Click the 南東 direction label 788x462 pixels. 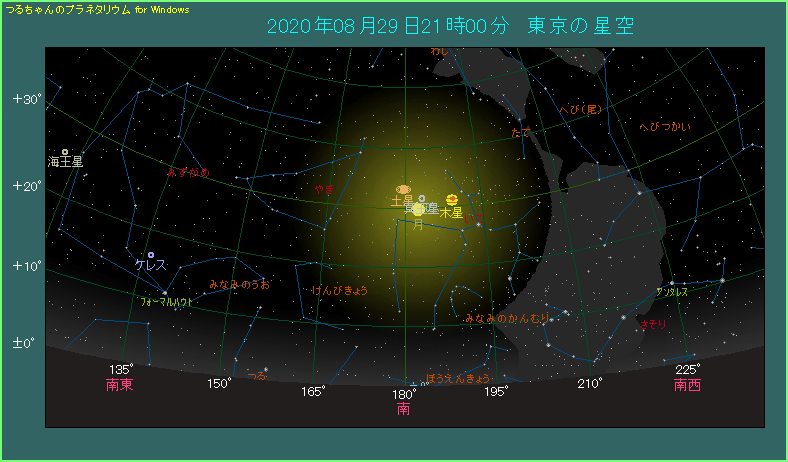click(119, 383)
